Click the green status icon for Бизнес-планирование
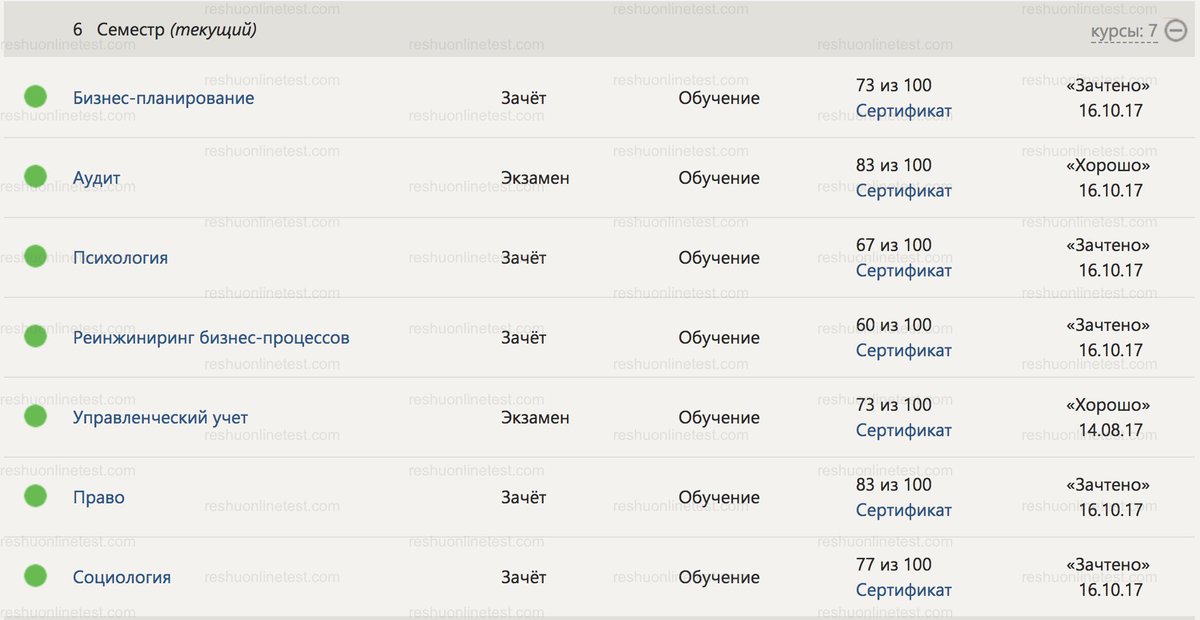The image size is (1200, 620). click(35, 95)
